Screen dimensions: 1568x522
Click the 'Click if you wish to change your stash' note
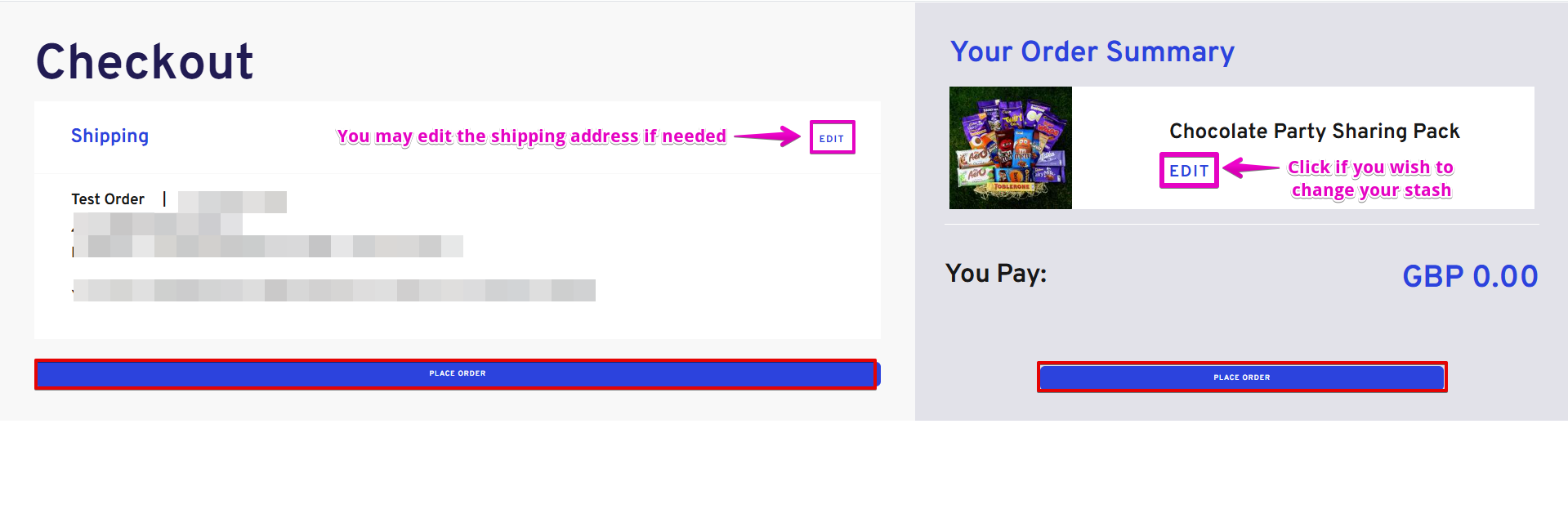1370,179
